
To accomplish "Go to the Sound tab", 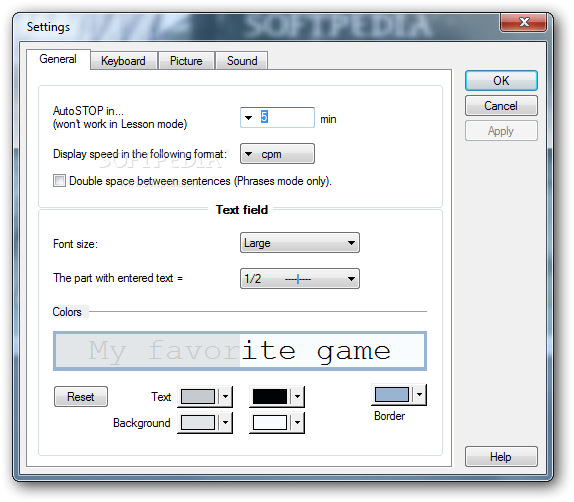I will [x=242, y=60].
